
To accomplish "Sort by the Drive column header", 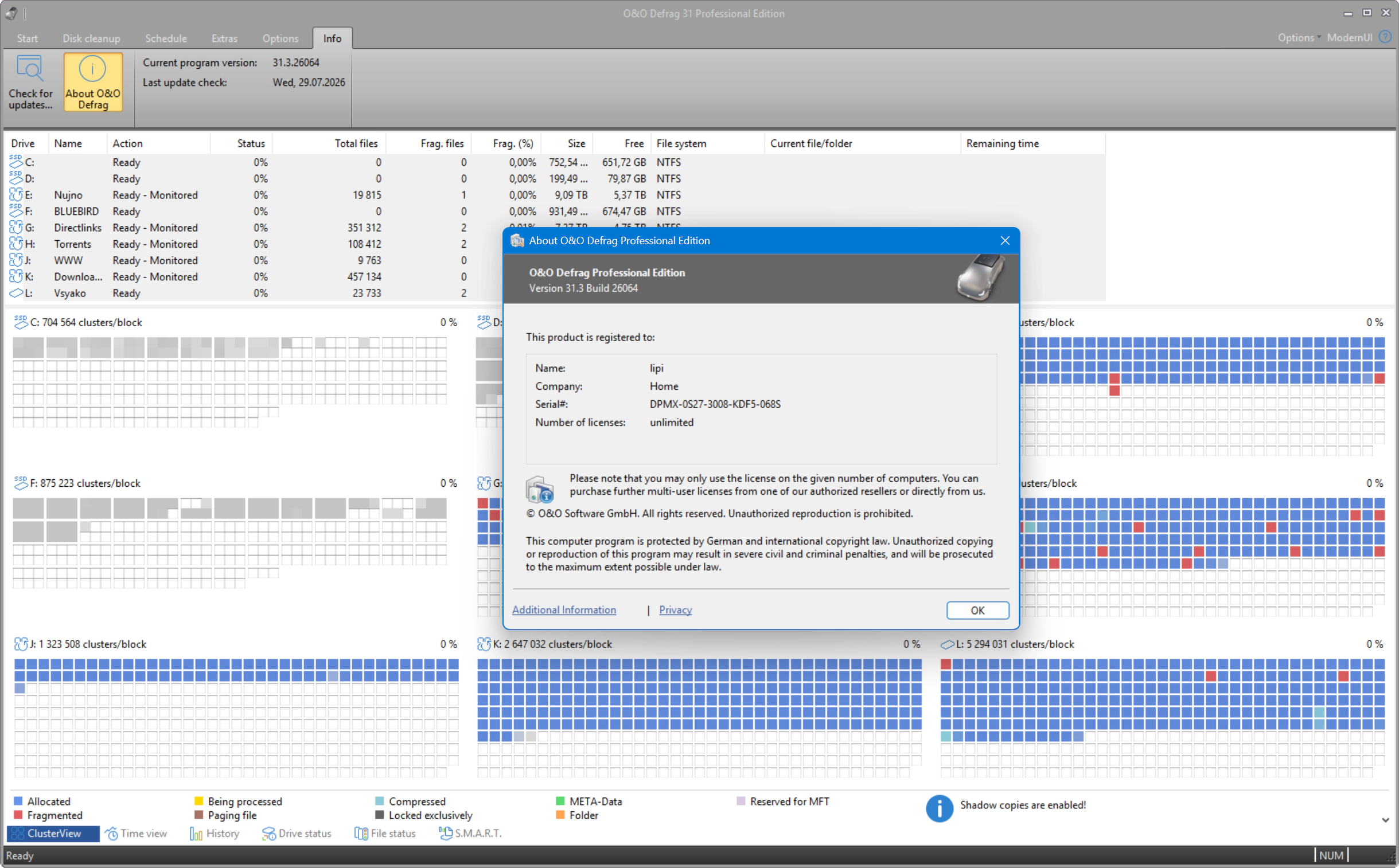I will (27, 143).
